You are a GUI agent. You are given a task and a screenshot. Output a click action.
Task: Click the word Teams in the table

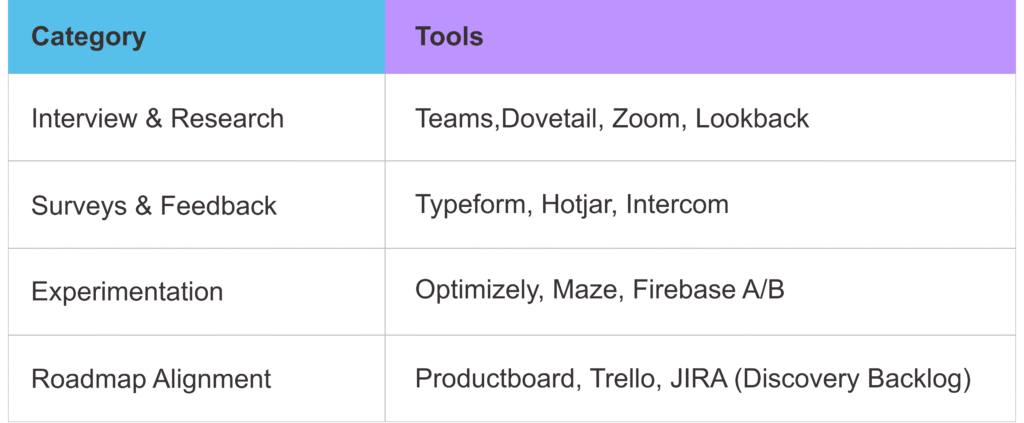coord(455,119)
